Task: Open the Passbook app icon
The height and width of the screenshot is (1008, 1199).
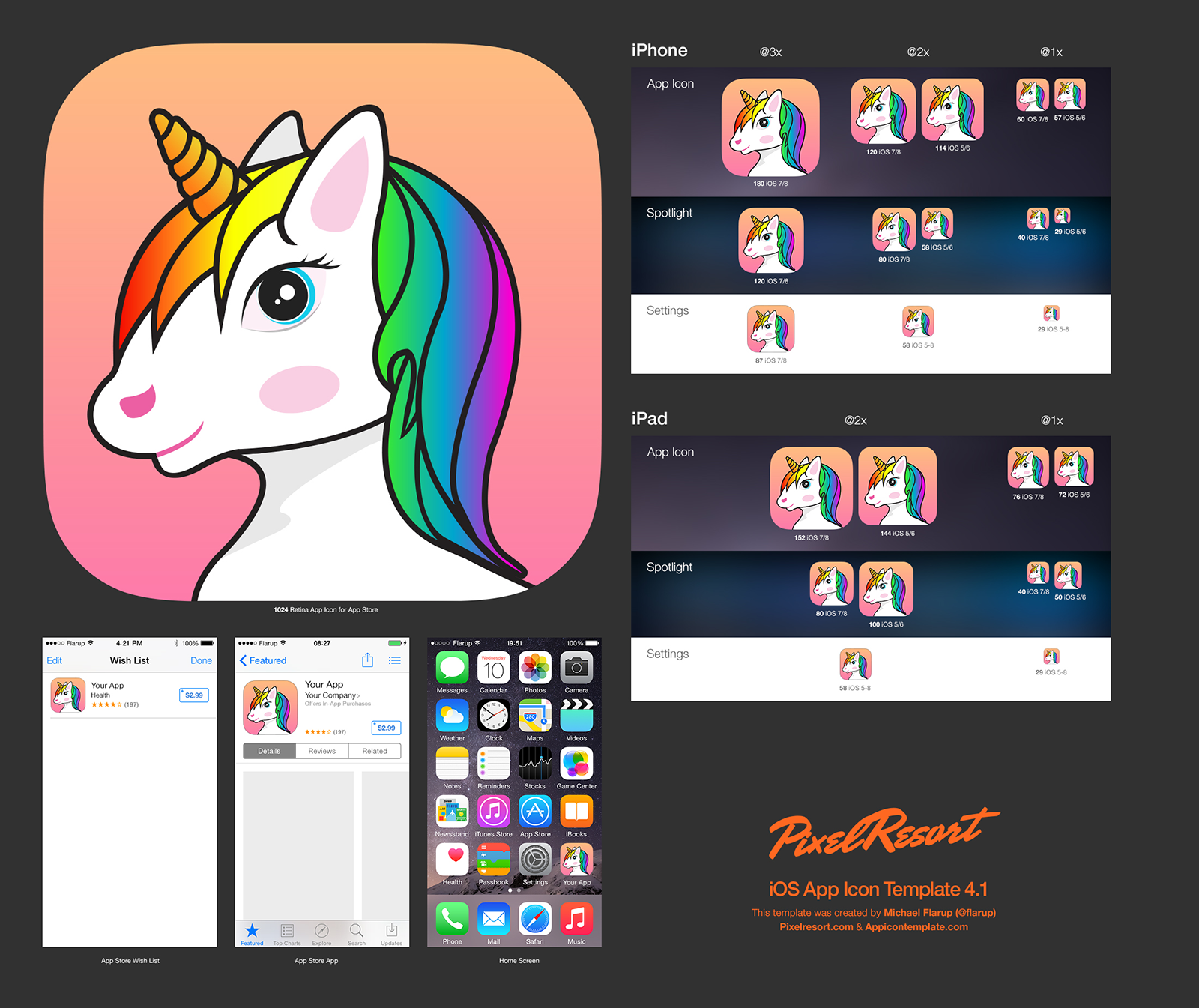Action: coord(493,860)
